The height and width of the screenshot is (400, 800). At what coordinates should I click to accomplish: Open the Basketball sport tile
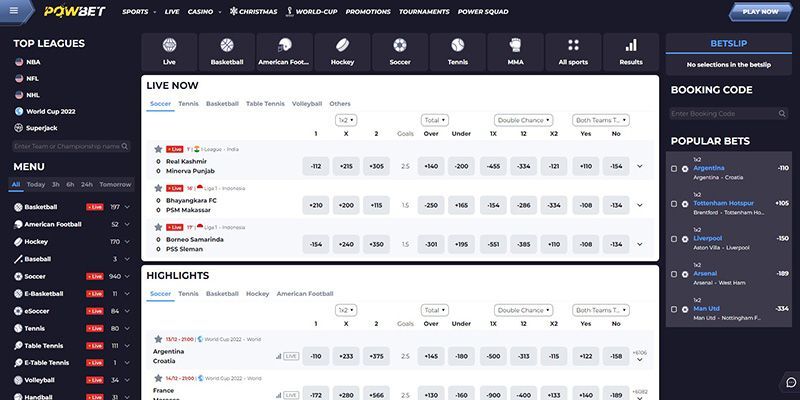[227, 51]
